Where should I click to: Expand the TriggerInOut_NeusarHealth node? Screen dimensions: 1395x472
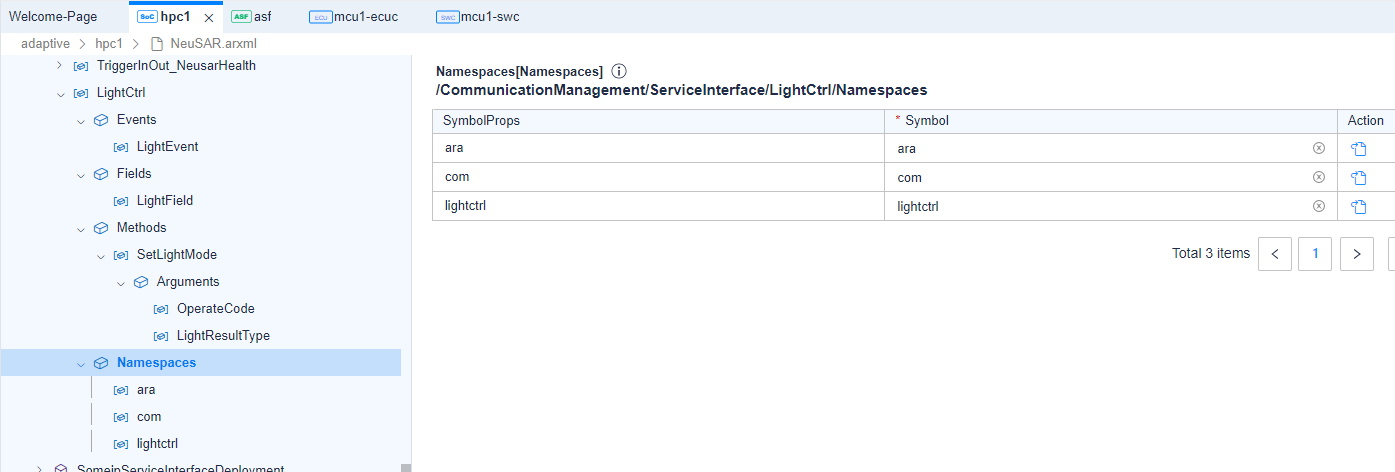tap(61, 66)
